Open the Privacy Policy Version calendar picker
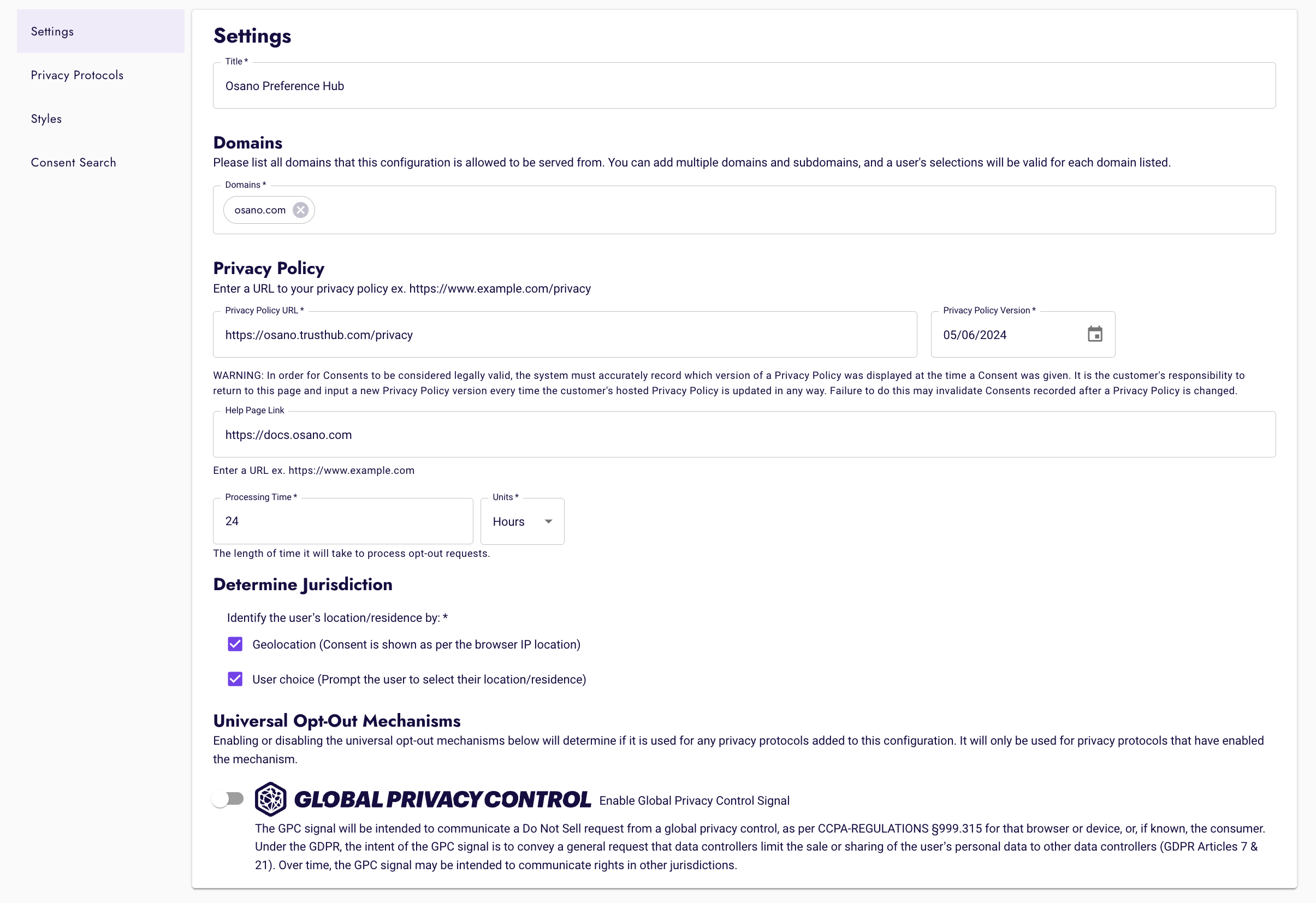1316x903 pixels. click(1095, 334)
